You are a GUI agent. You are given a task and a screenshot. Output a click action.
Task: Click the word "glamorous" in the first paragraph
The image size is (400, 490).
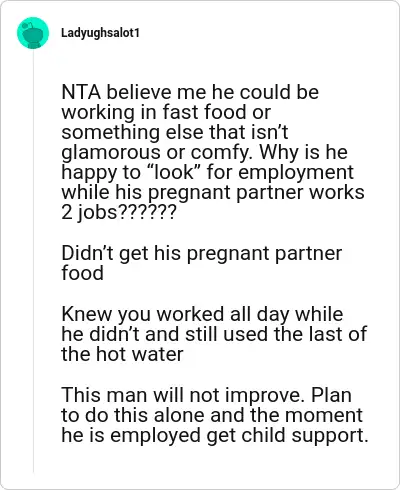pyautogui.click(x=111, y=152)
